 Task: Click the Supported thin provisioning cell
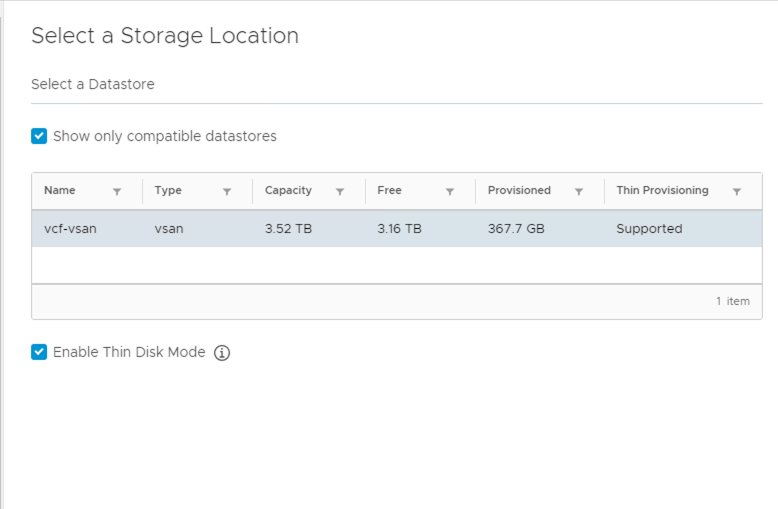649,229
